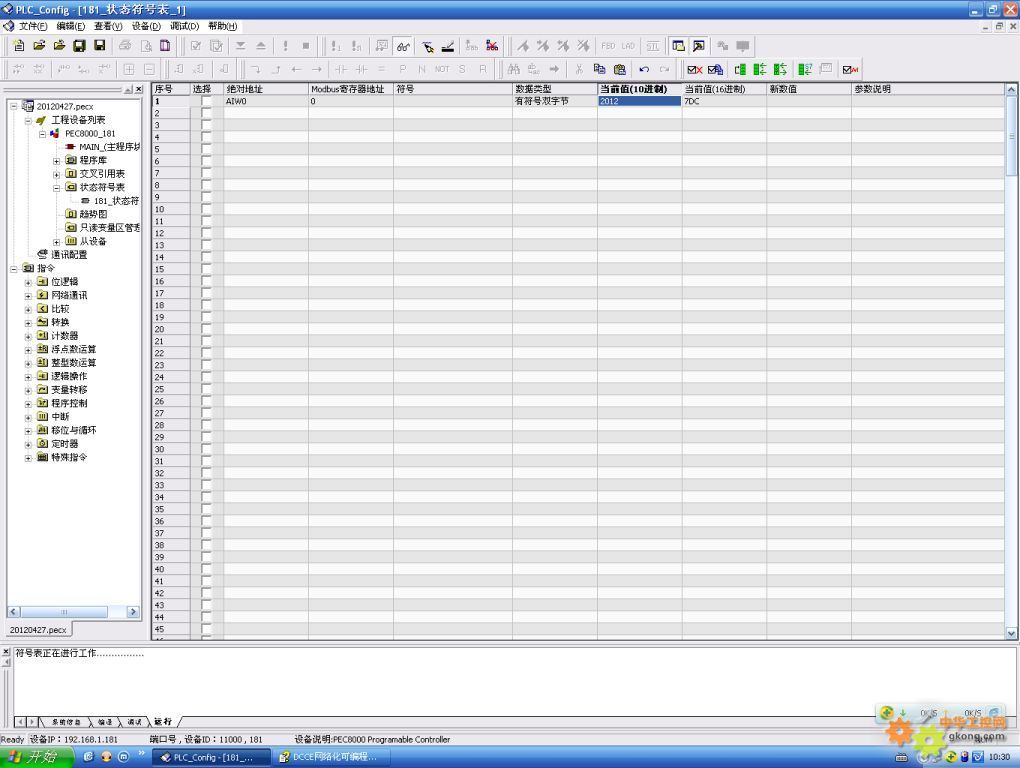This screenshot has height=768, width=1020.
Task: Click the Paste icon in second toolbar
Action: click(619, 69)
